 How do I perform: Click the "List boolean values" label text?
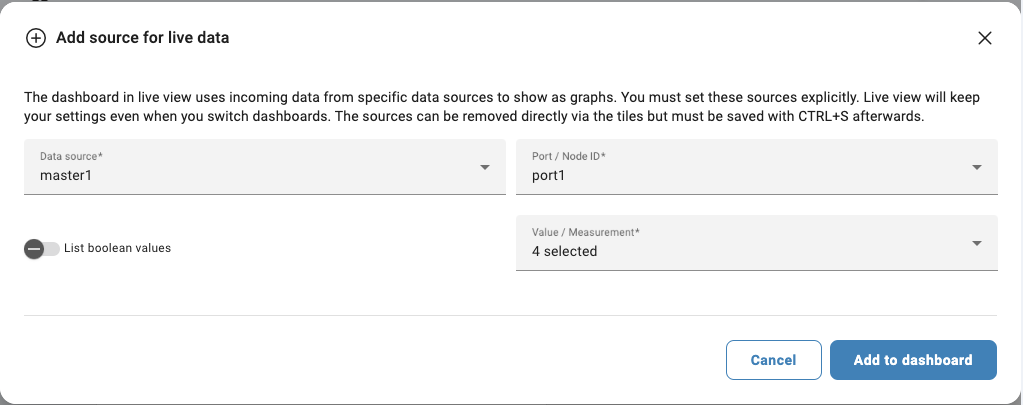[117, 248]
